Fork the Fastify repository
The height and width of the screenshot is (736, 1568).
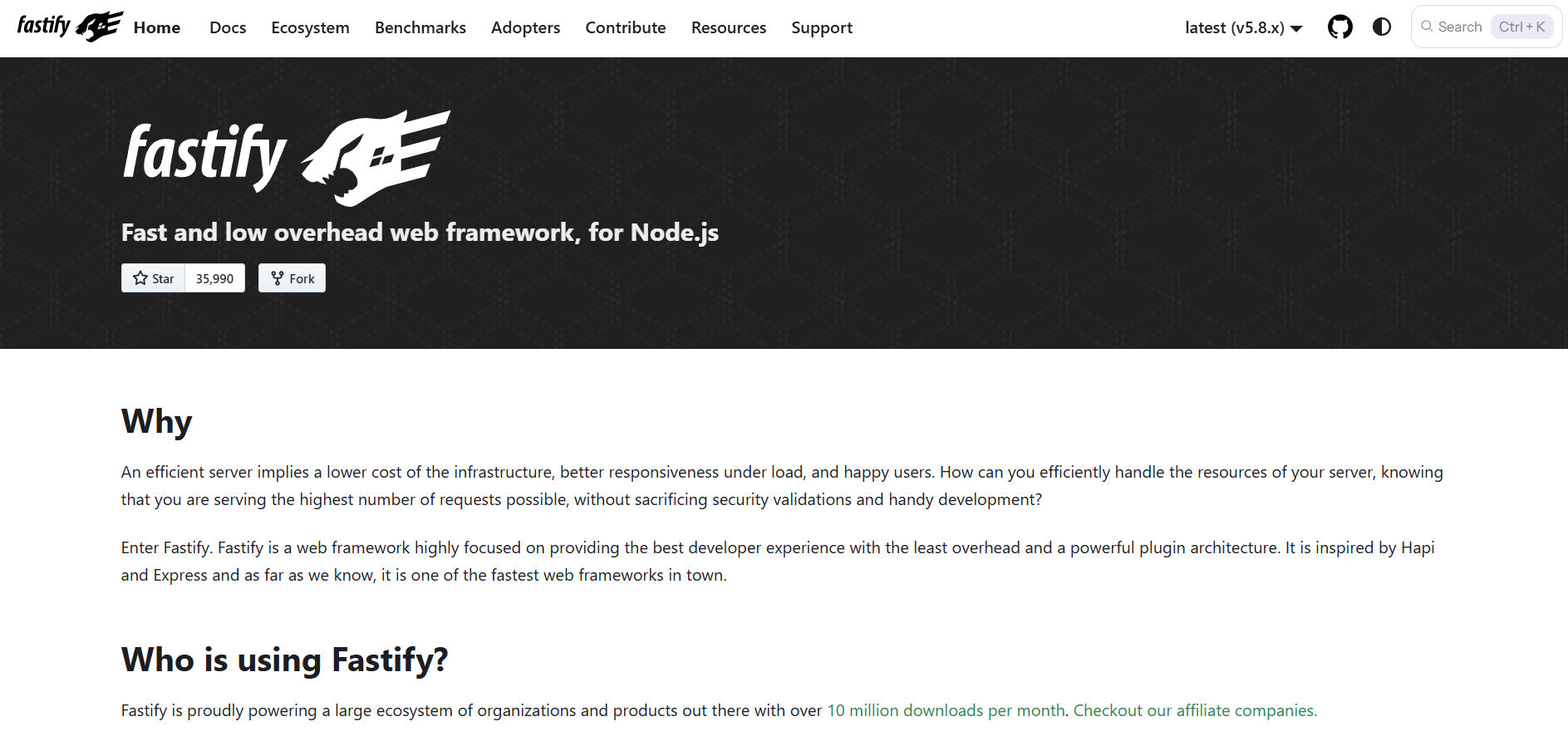[292, 278]
